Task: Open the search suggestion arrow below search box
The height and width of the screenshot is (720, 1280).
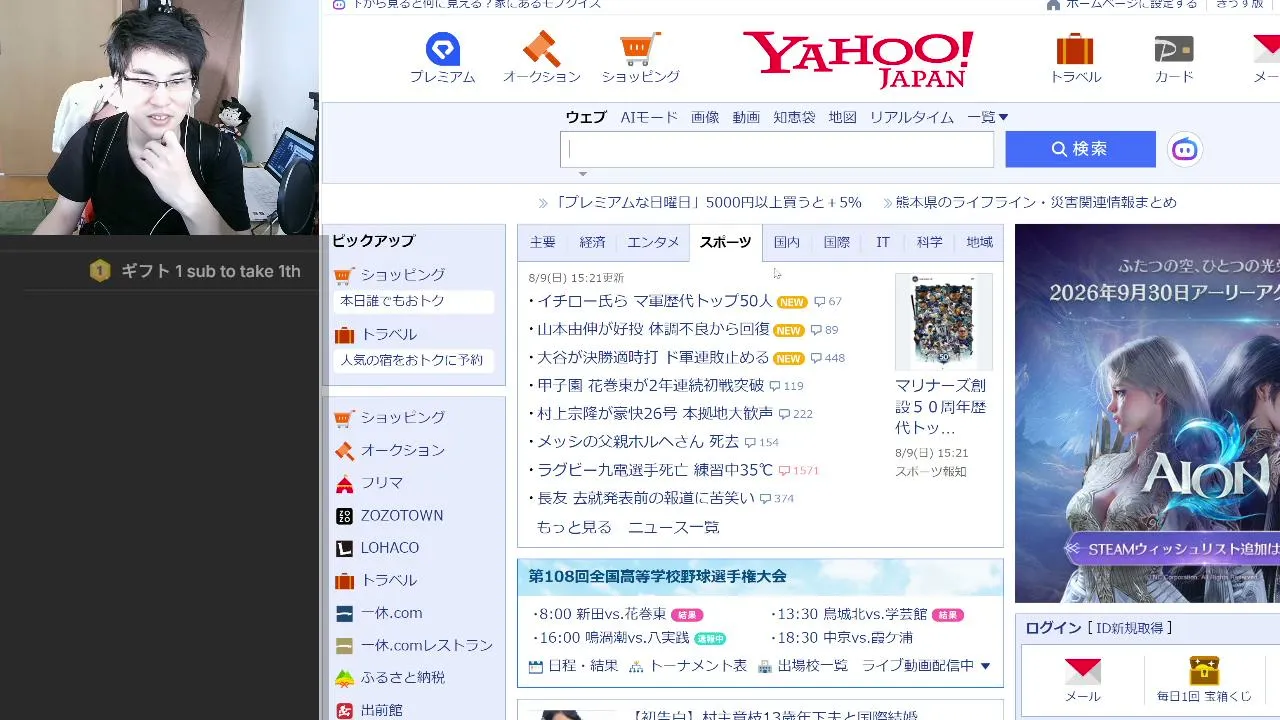Action: (583, 174)
